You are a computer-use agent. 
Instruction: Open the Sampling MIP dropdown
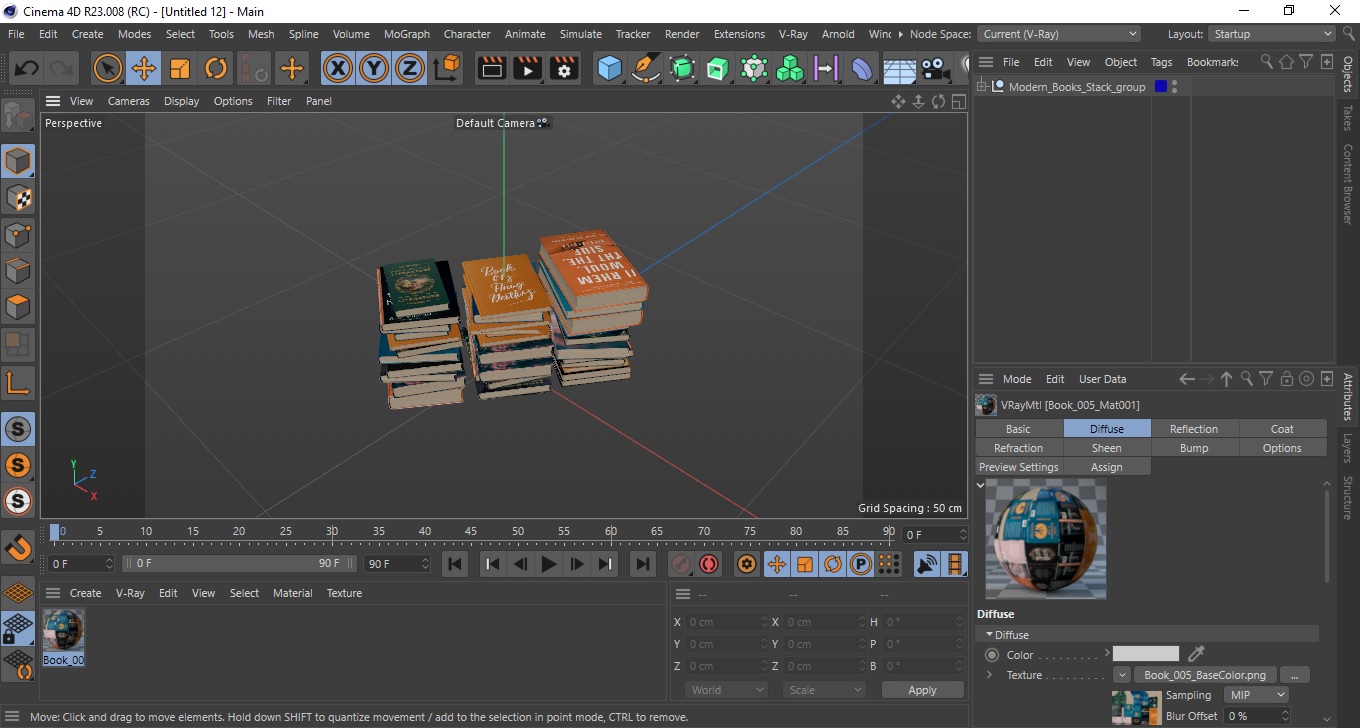pos(1256,695)
